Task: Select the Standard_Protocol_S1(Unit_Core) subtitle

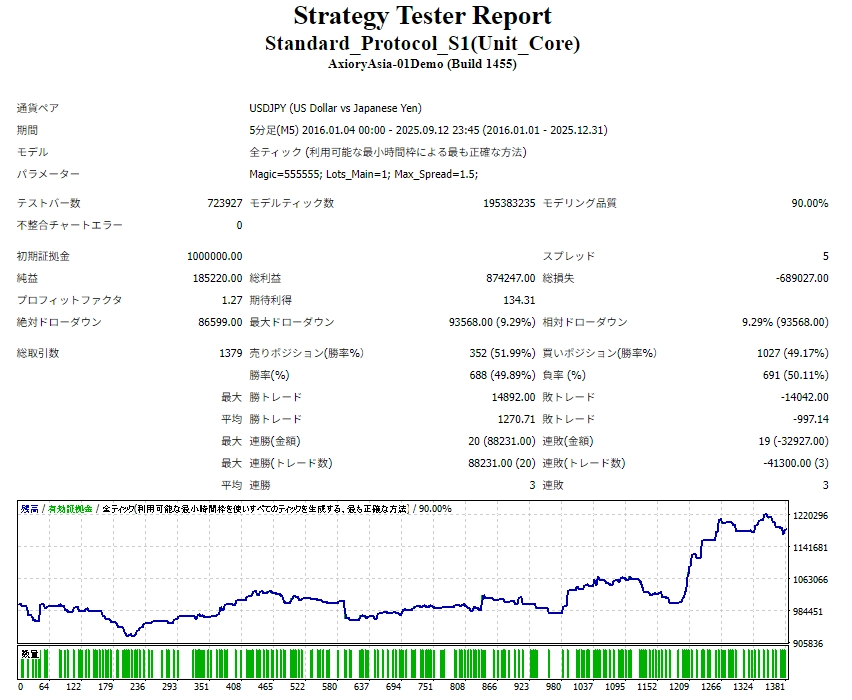Action: coord(422,44)
